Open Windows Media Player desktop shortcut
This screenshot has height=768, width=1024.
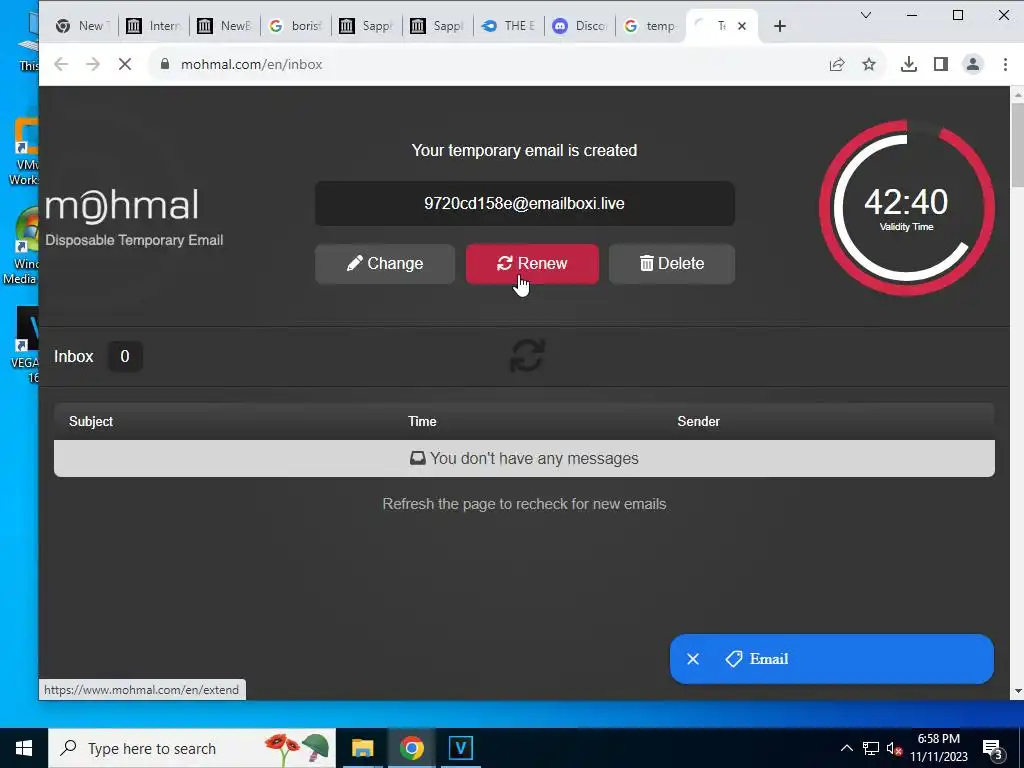coord(23,247)
